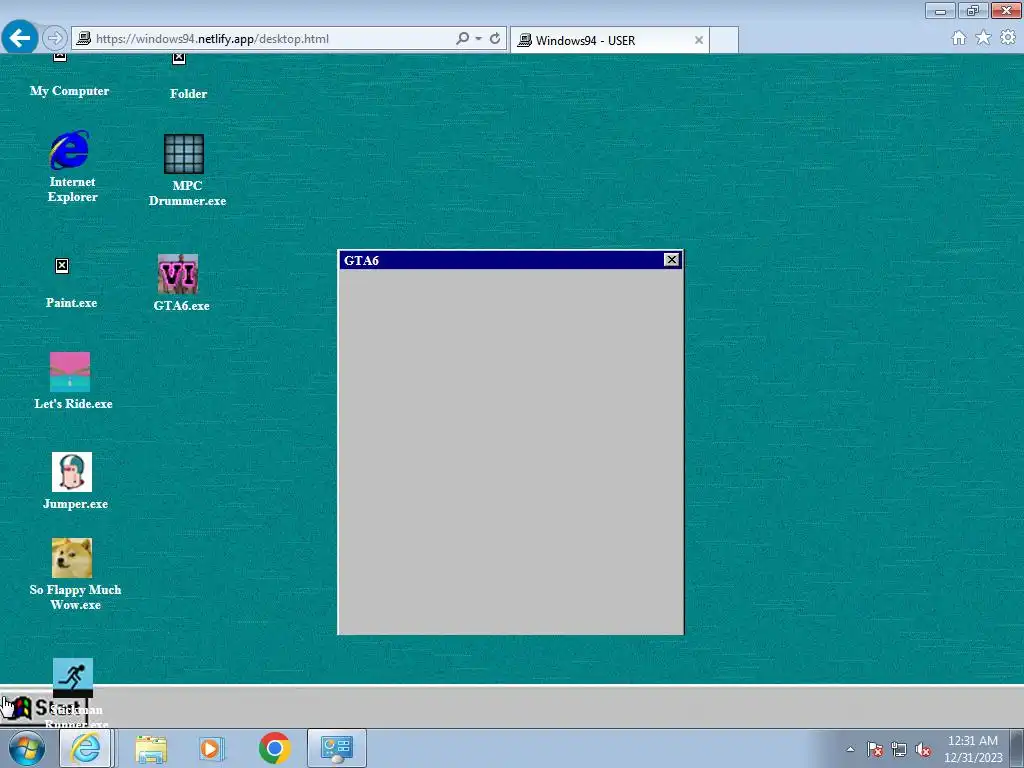Image resolution: width=1024 pixels, height=768 pixels.
Task: Go back with the browser back arrow
Action: coord(20,38)
